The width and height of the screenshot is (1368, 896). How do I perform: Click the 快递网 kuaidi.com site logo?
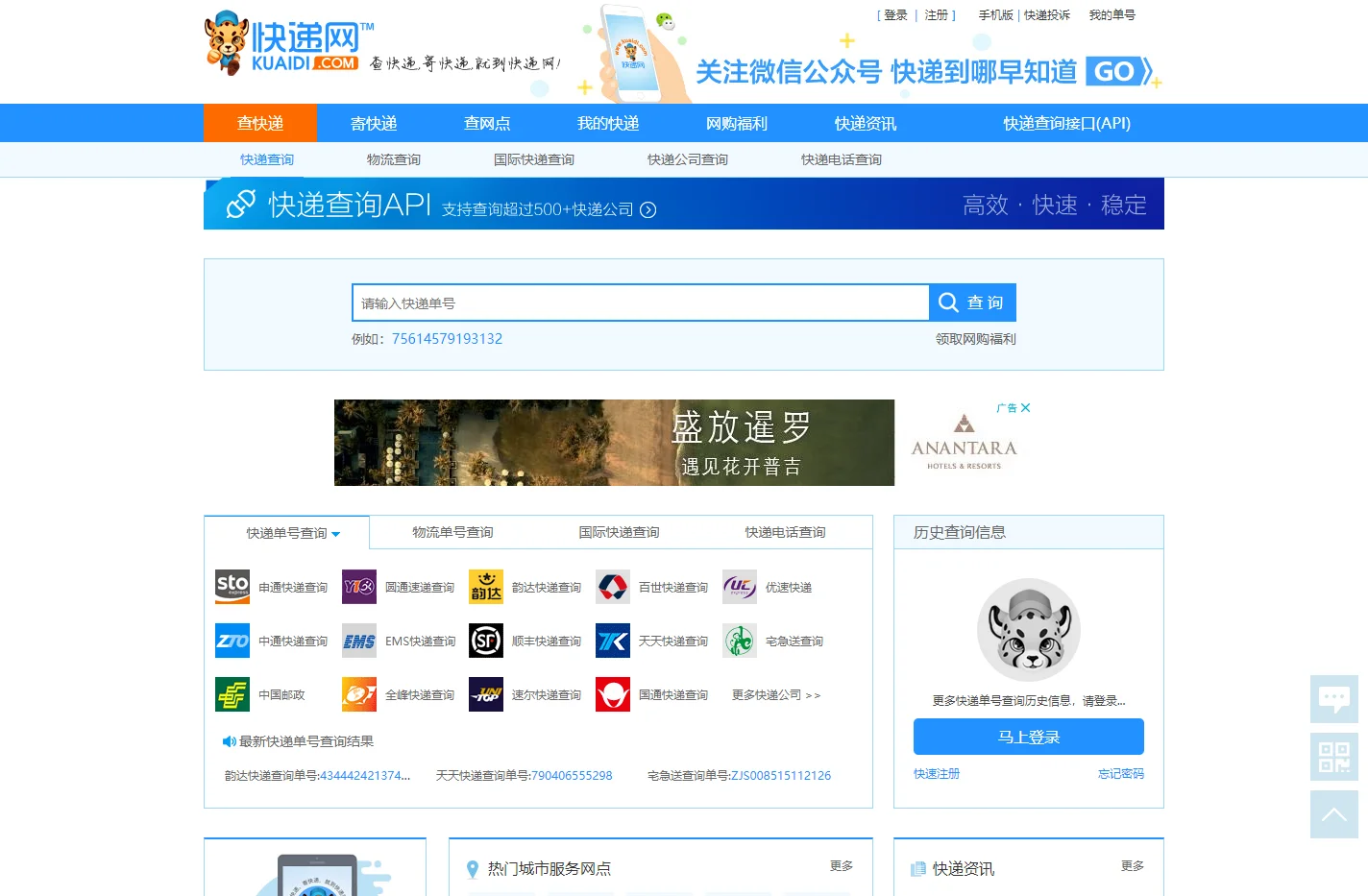(x=289, y=44)
